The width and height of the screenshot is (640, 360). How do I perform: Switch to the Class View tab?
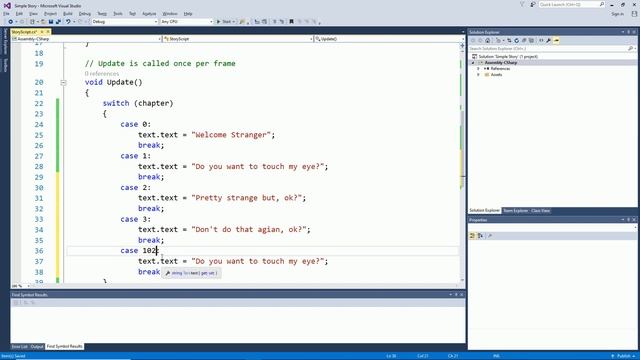[x=540, y=211]
